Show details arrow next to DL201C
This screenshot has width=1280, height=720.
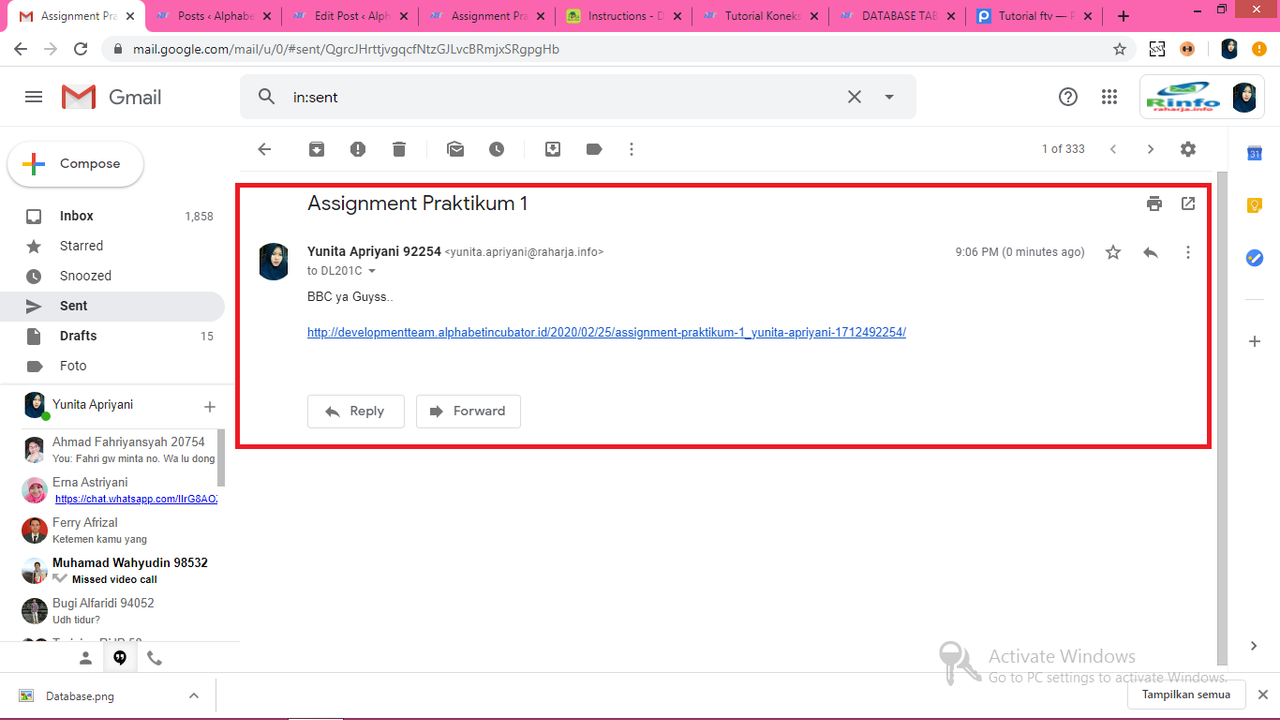click(372, 271)
